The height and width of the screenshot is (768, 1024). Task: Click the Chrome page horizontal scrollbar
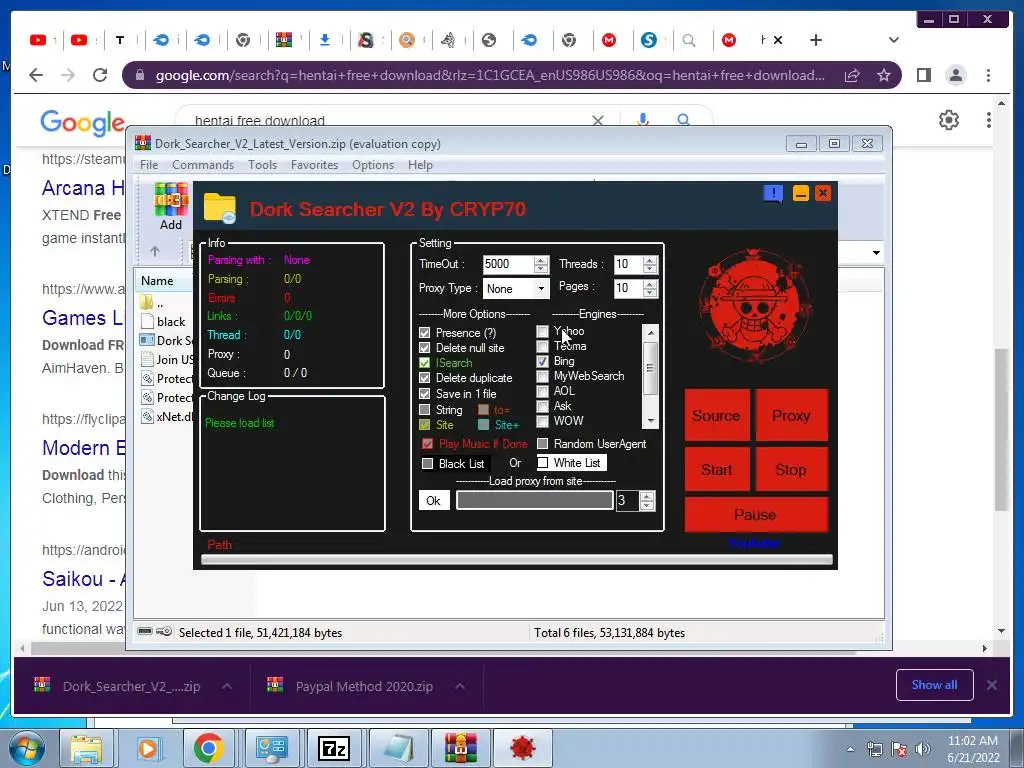[x=443, y=649]
